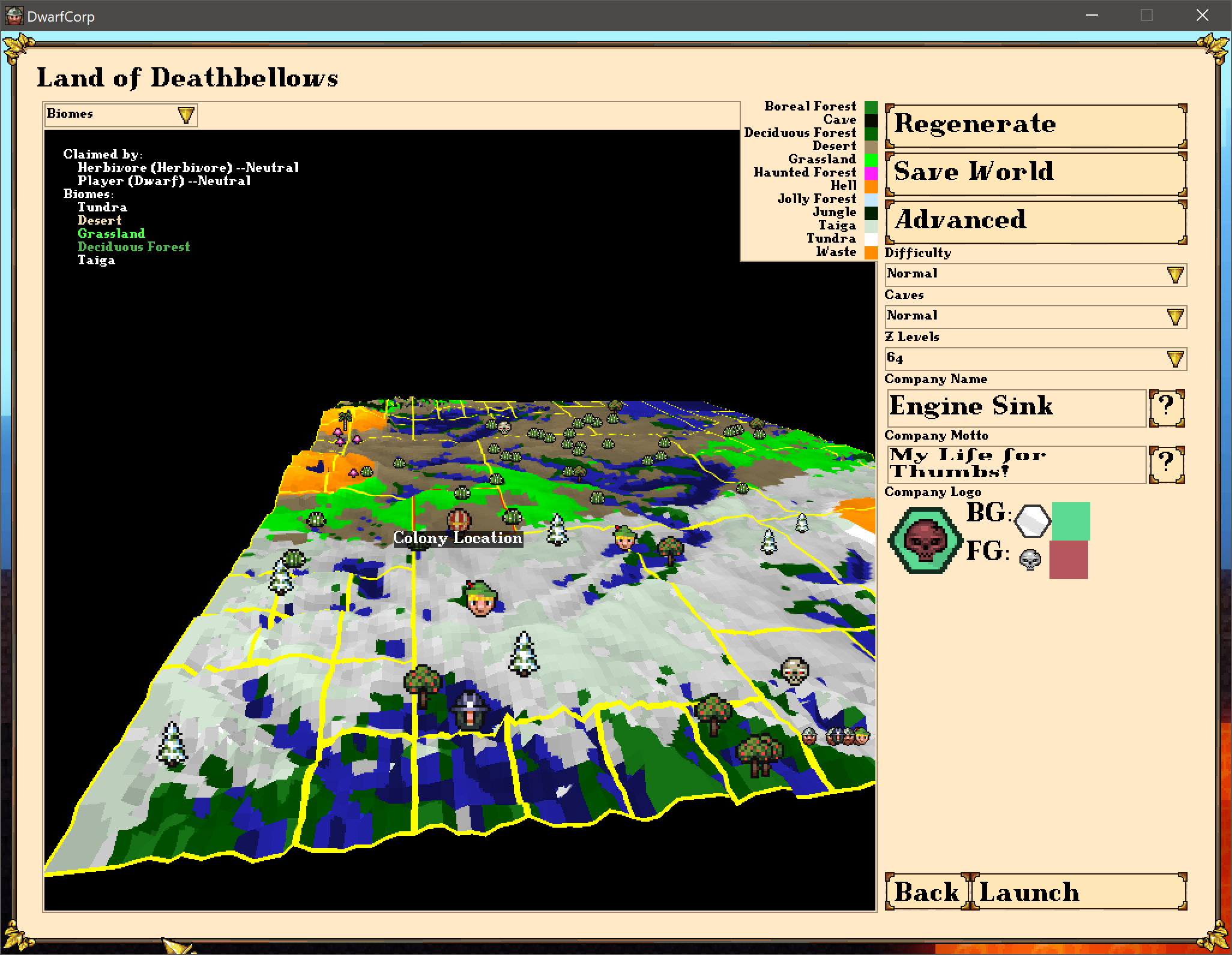The width and height of the screenshot is (1232, 955).
Task: Choose the white hexagon BG logo shape
Action: pyautogui.click(x=1032, y=521)
